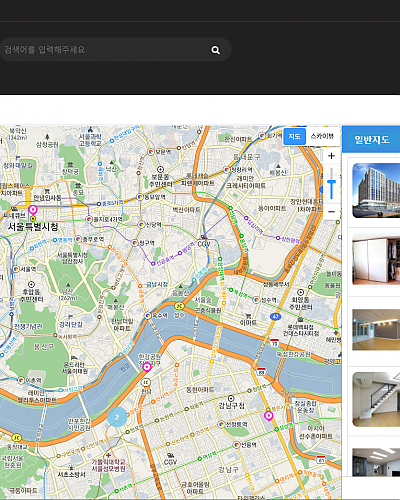Click the 이촌역 station icon on map
Screen dimensions: 400x500
pos(21,380)
